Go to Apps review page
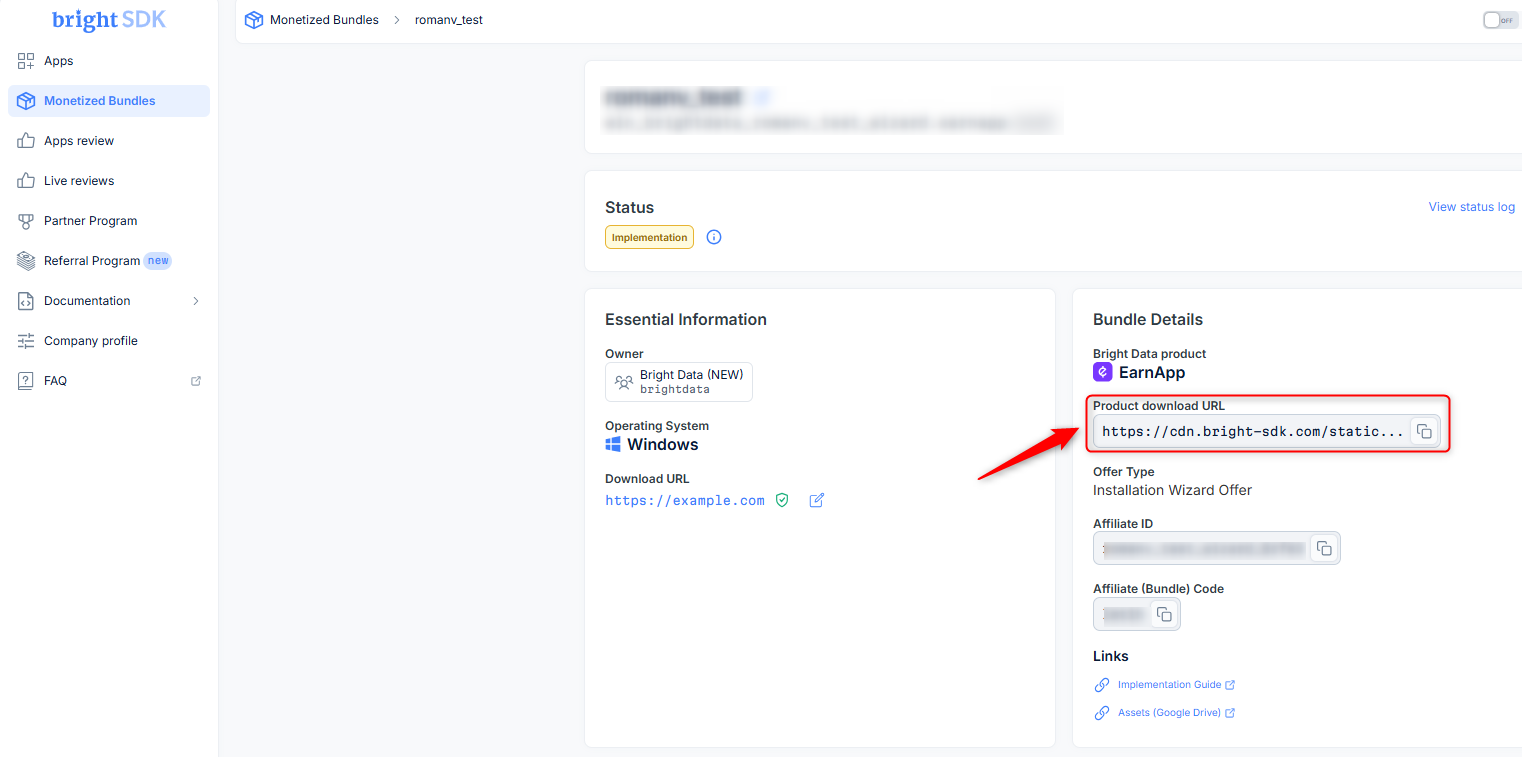Screen dimensions: 1522x757 79,141
